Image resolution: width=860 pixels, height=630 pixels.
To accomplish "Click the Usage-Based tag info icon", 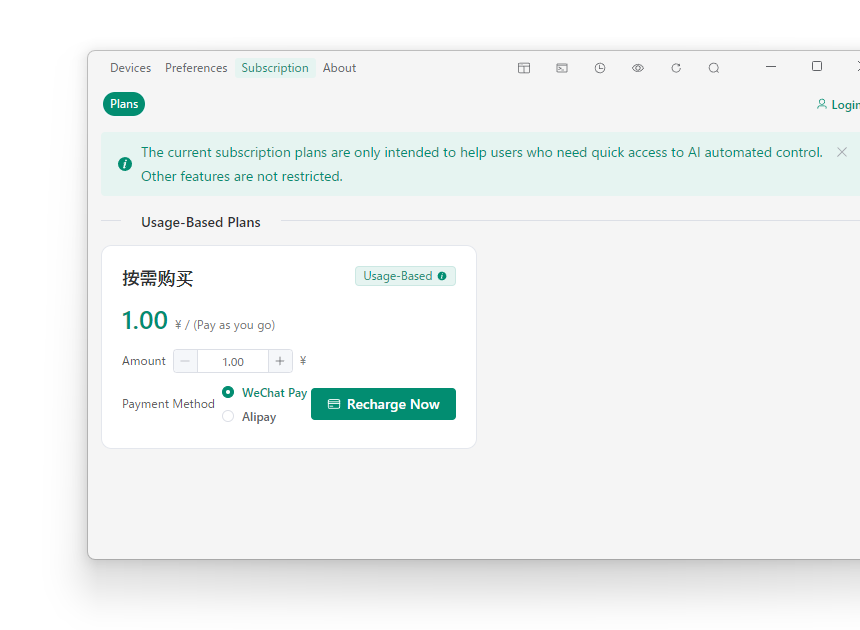I will 442,276.
